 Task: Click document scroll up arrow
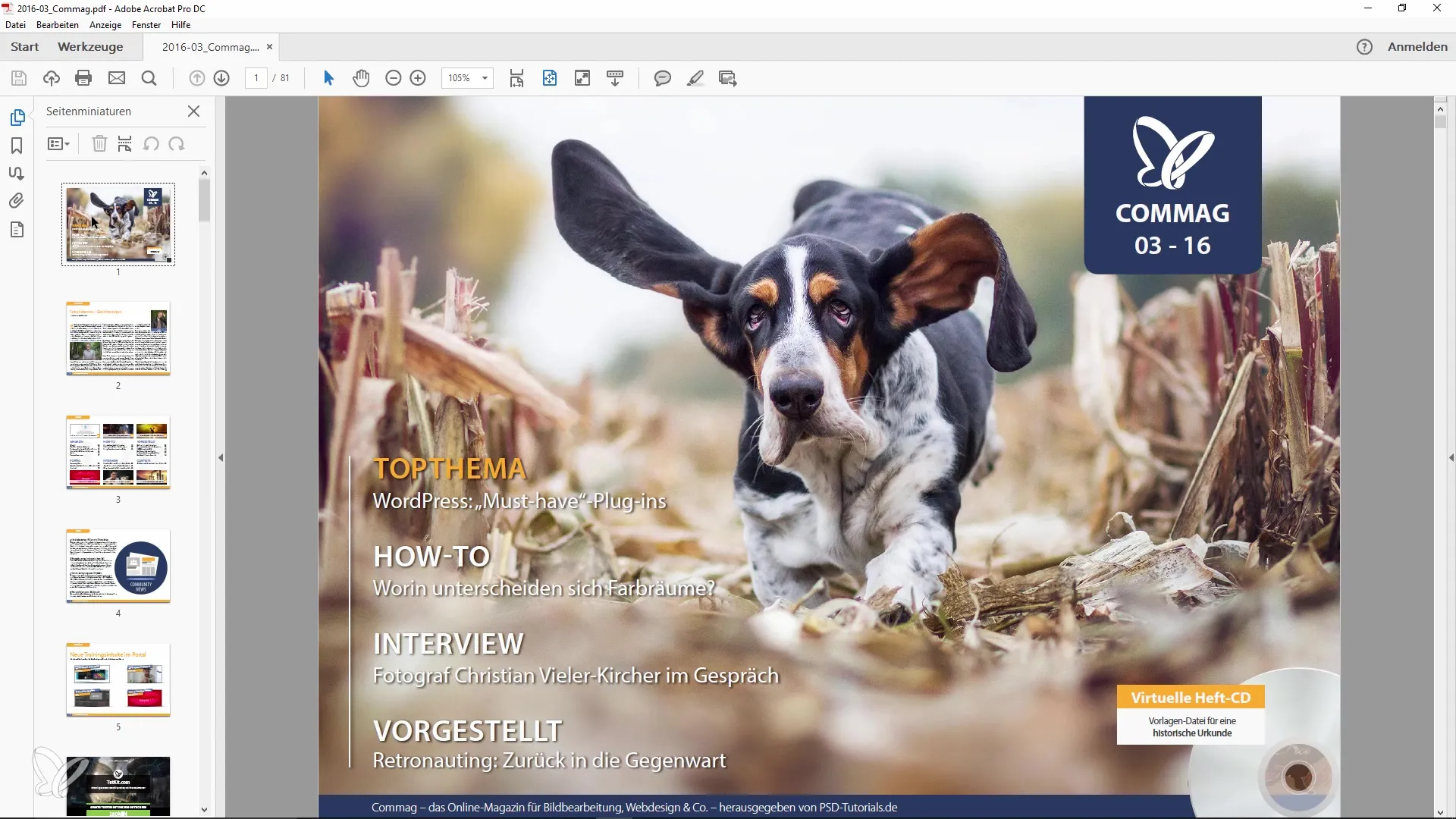(1440, 109)
